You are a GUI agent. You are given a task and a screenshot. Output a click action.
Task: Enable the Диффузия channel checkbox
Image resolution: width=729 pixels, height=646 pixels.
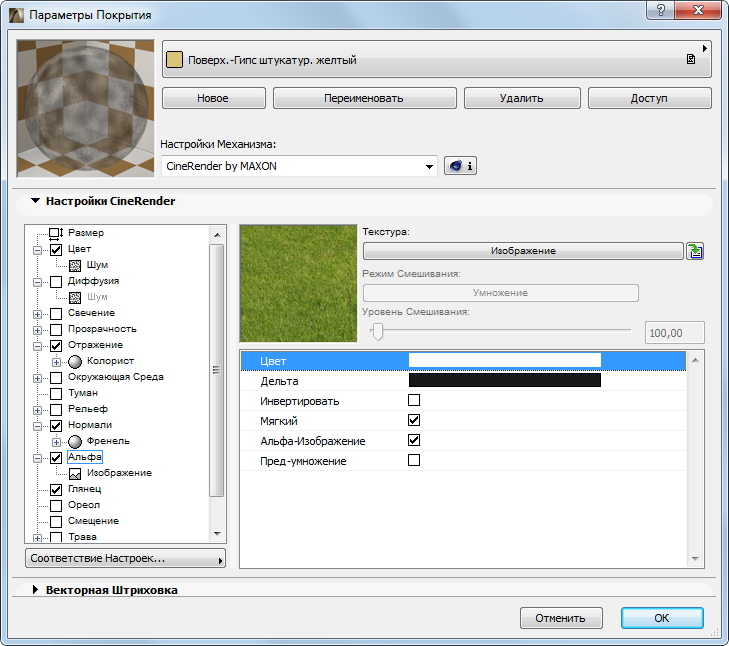pos(56,282)
